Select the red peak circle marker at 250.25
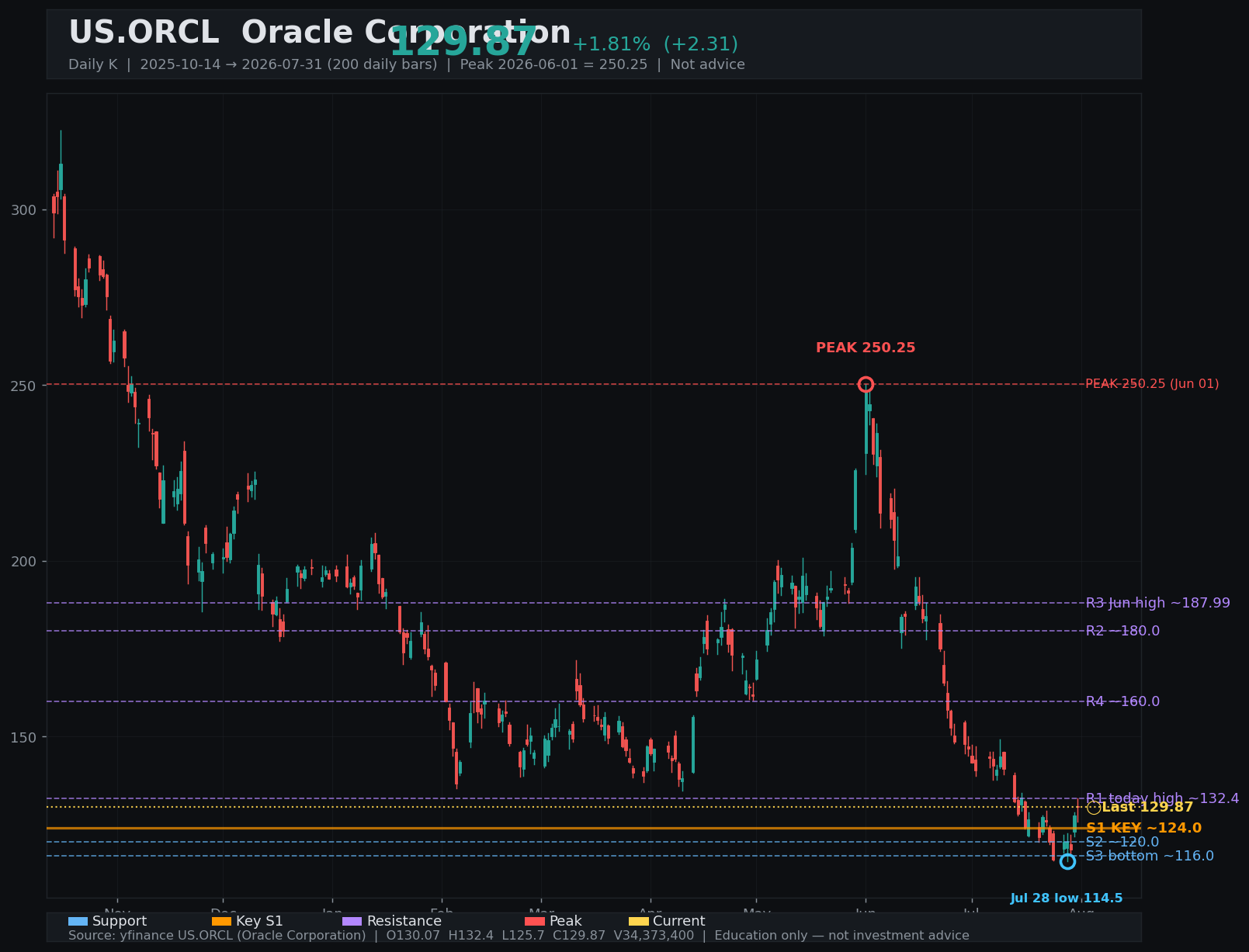The height and width of the screenshot is (952, 1249). pos(866,384)
